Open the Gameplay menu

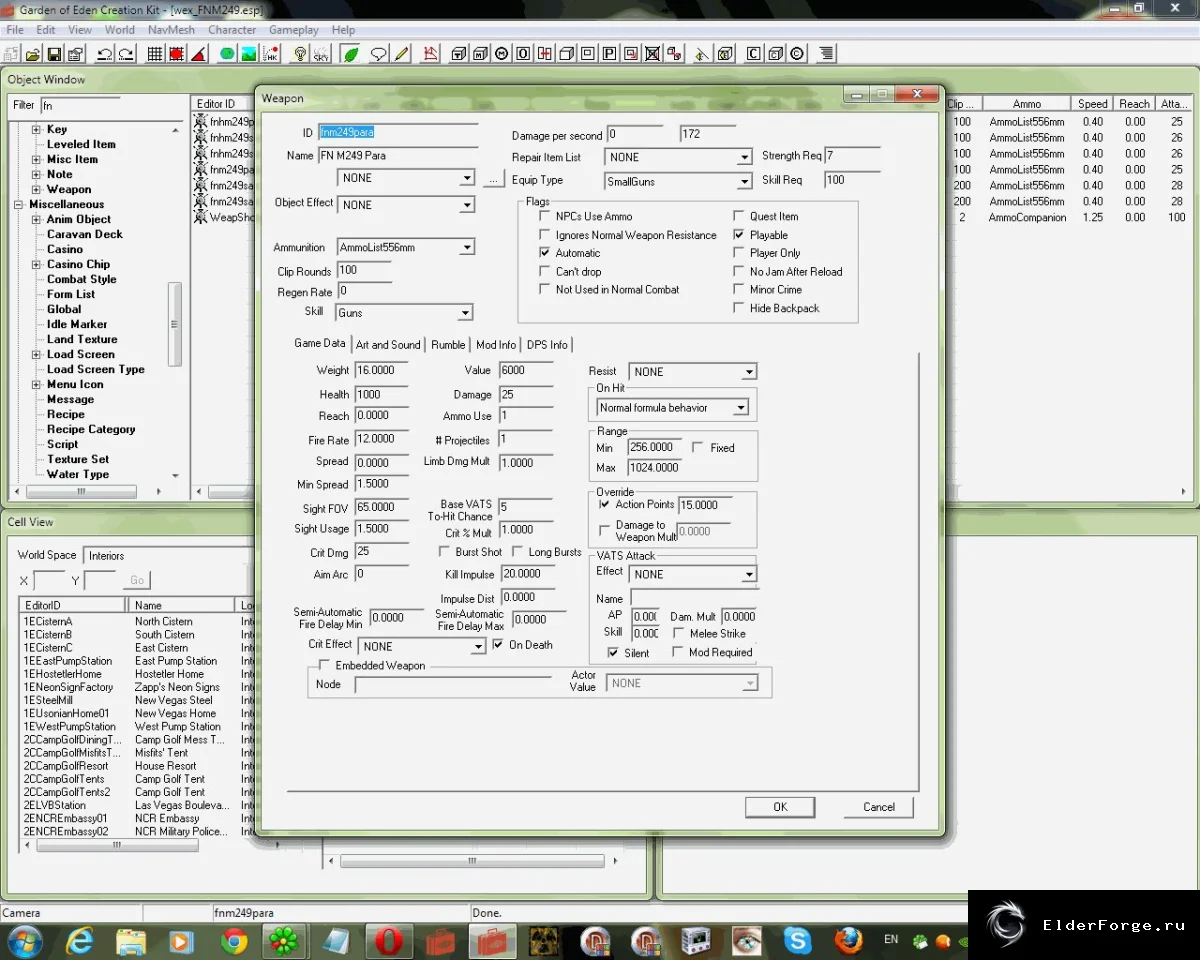tap(293, 30)
